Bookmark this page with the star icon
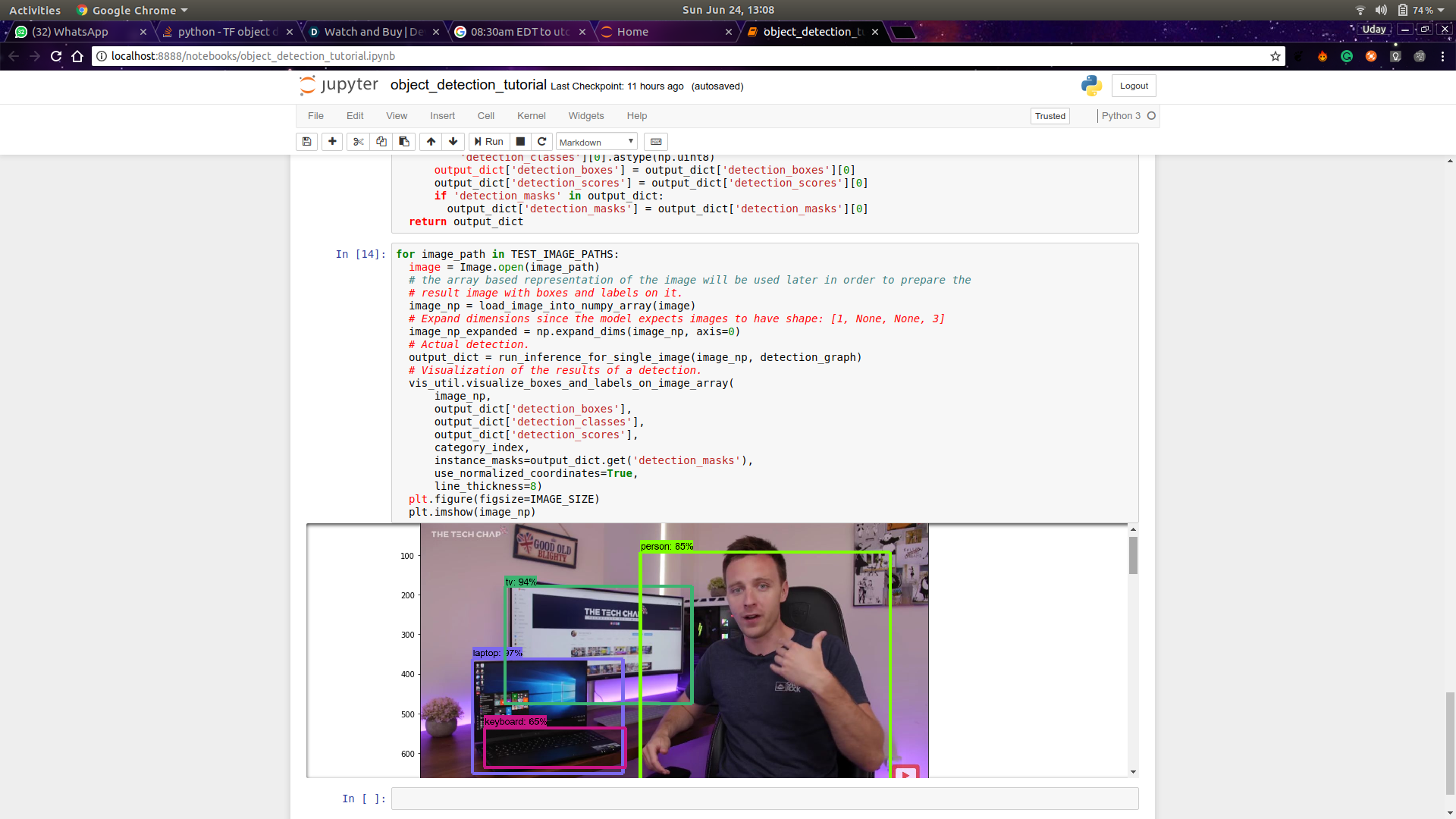This screenshot has width=1456, height=819. click(1275, 56)
